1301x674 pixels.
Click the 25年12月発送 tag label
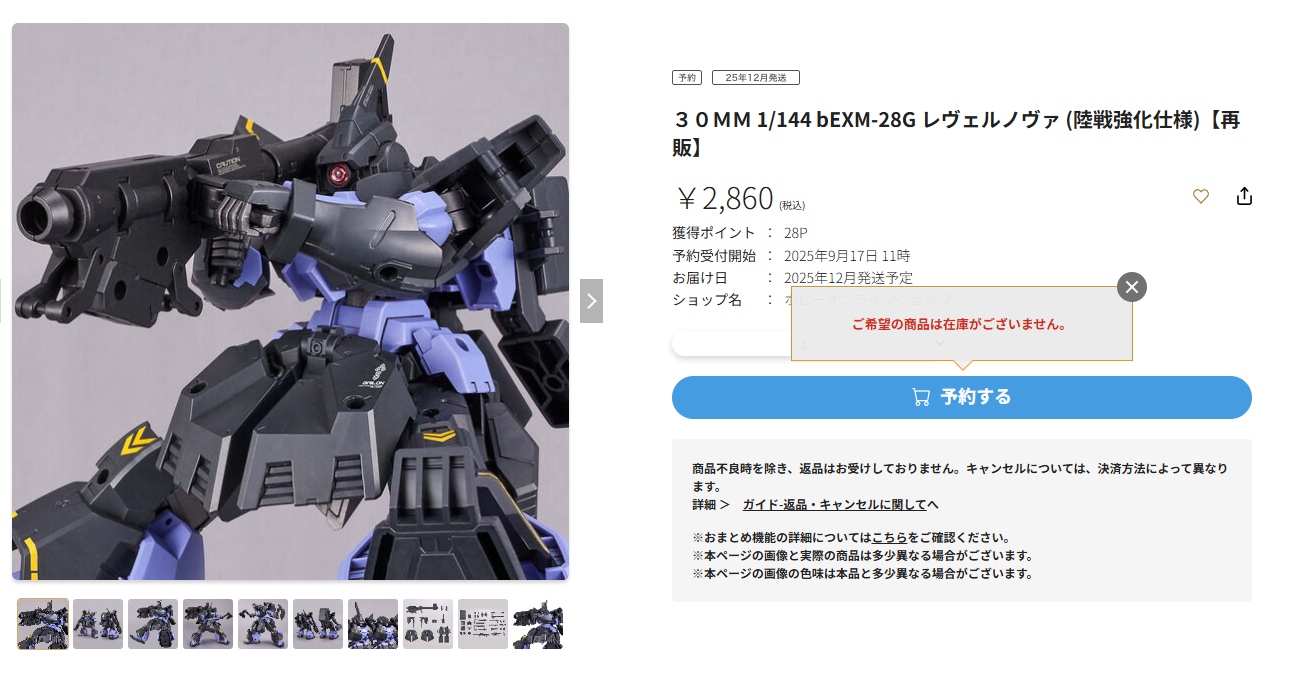(x=756, y=78)
